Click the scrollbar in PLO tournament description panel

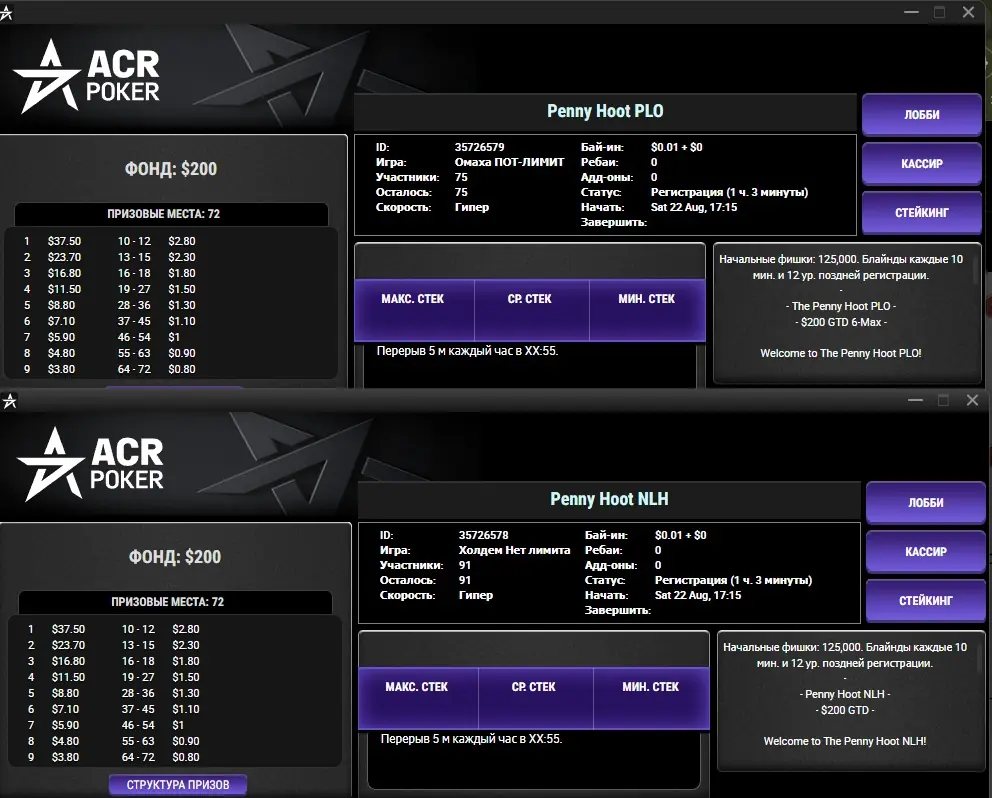coord(977,269)
